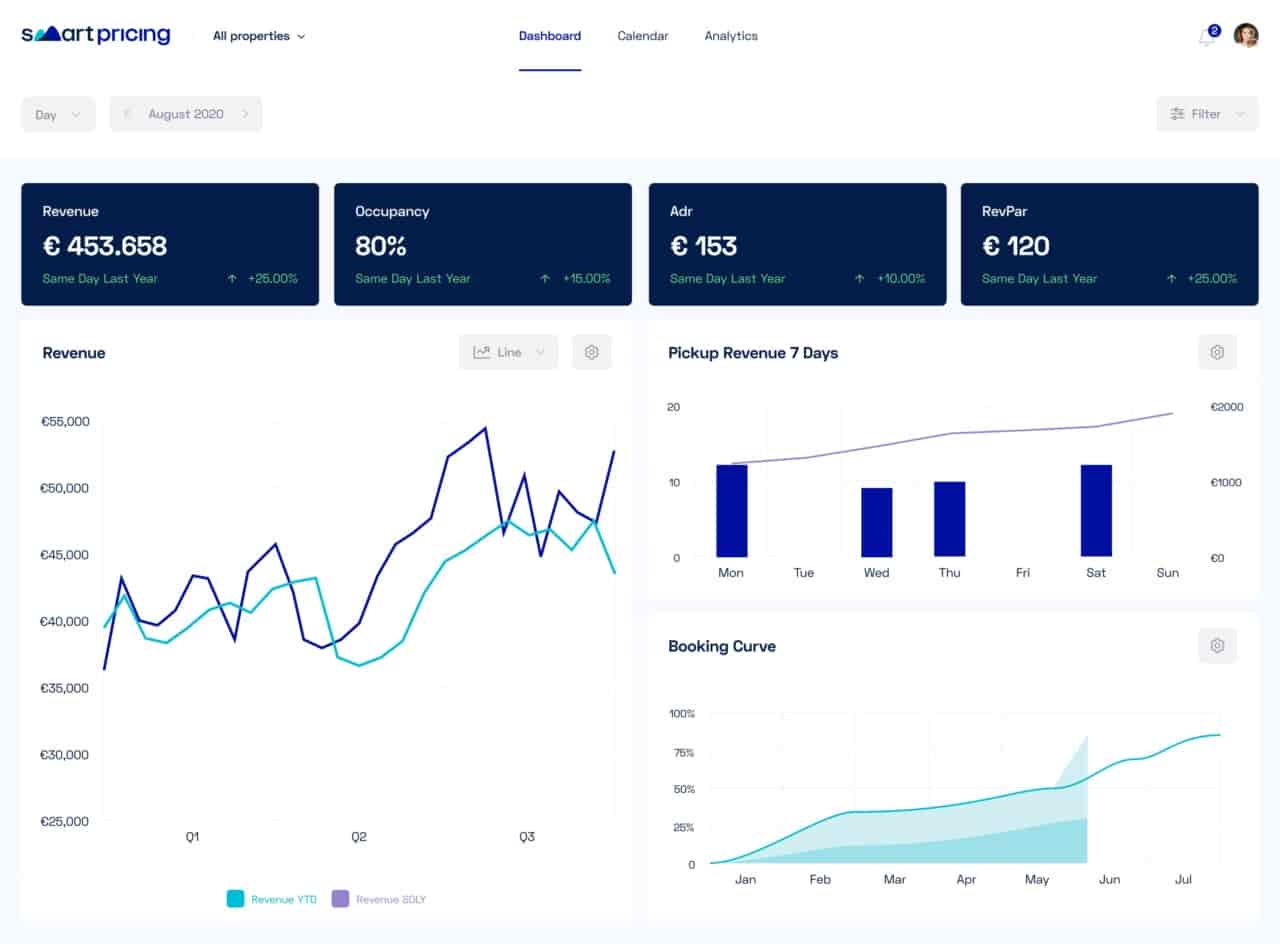Toggle Revenue SDLY legend series
Viewport: 1280px width, 944px height.
[378, 899]
